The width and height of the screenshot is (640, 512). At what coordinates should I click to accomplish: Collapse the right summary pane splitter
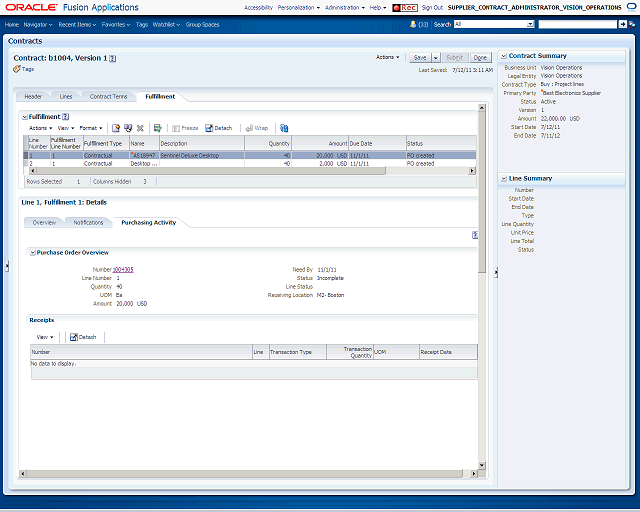pos(496,272)
